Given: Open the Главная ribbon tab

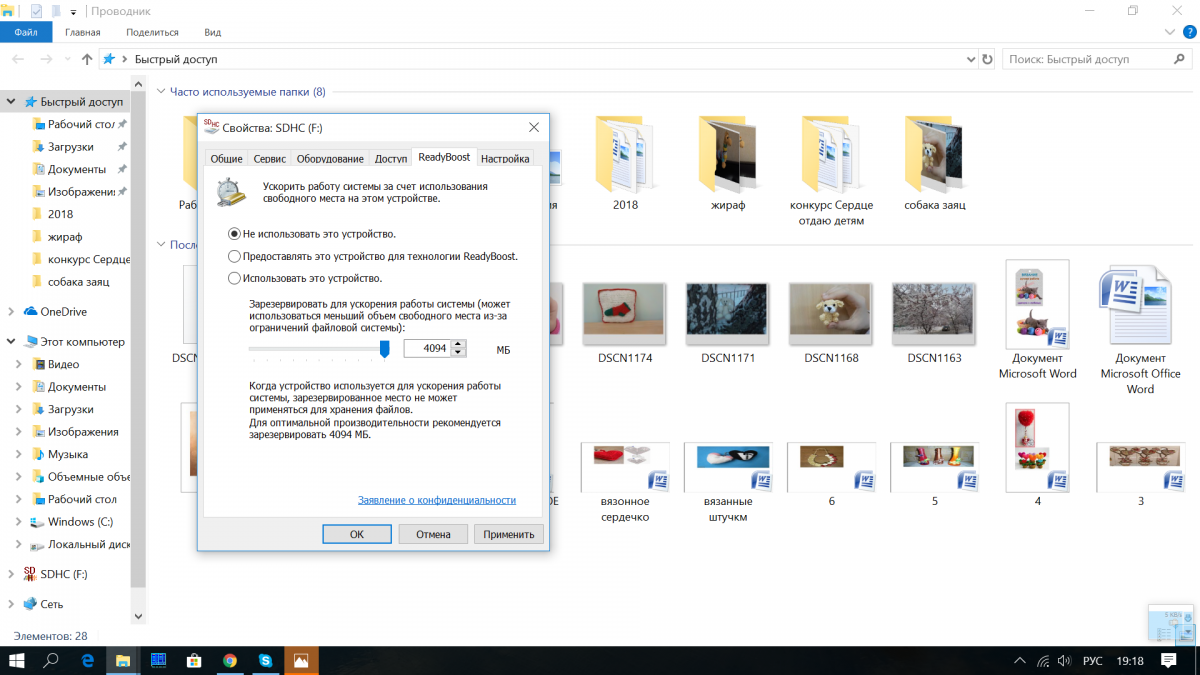Looking at the screenshot, I should click(83, 32).
